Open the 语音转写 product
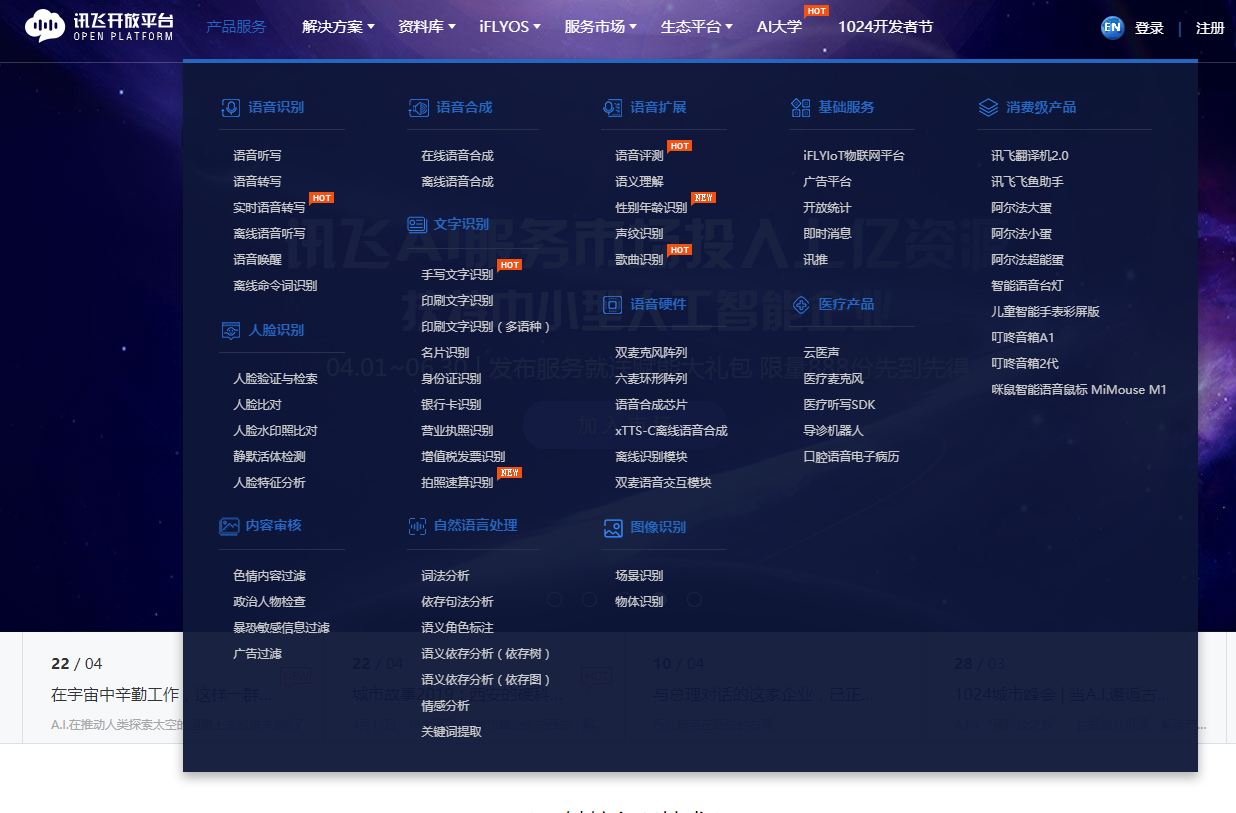This screenshot has height=813, width=1236. [257, 182]
